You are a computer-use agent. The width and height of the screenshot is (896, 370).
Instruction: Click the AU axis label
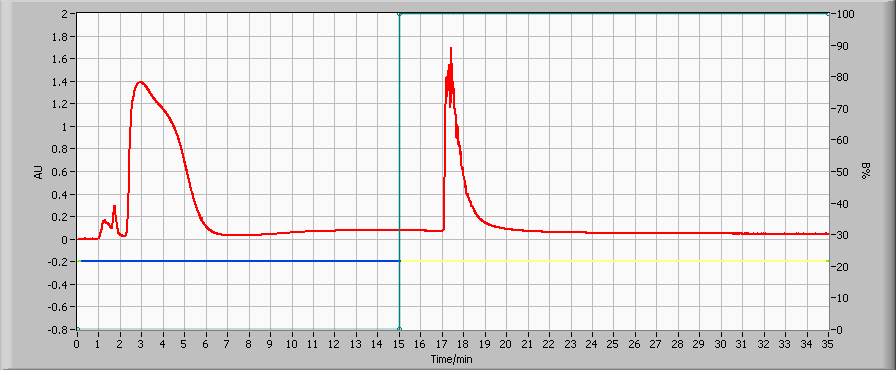39,172
